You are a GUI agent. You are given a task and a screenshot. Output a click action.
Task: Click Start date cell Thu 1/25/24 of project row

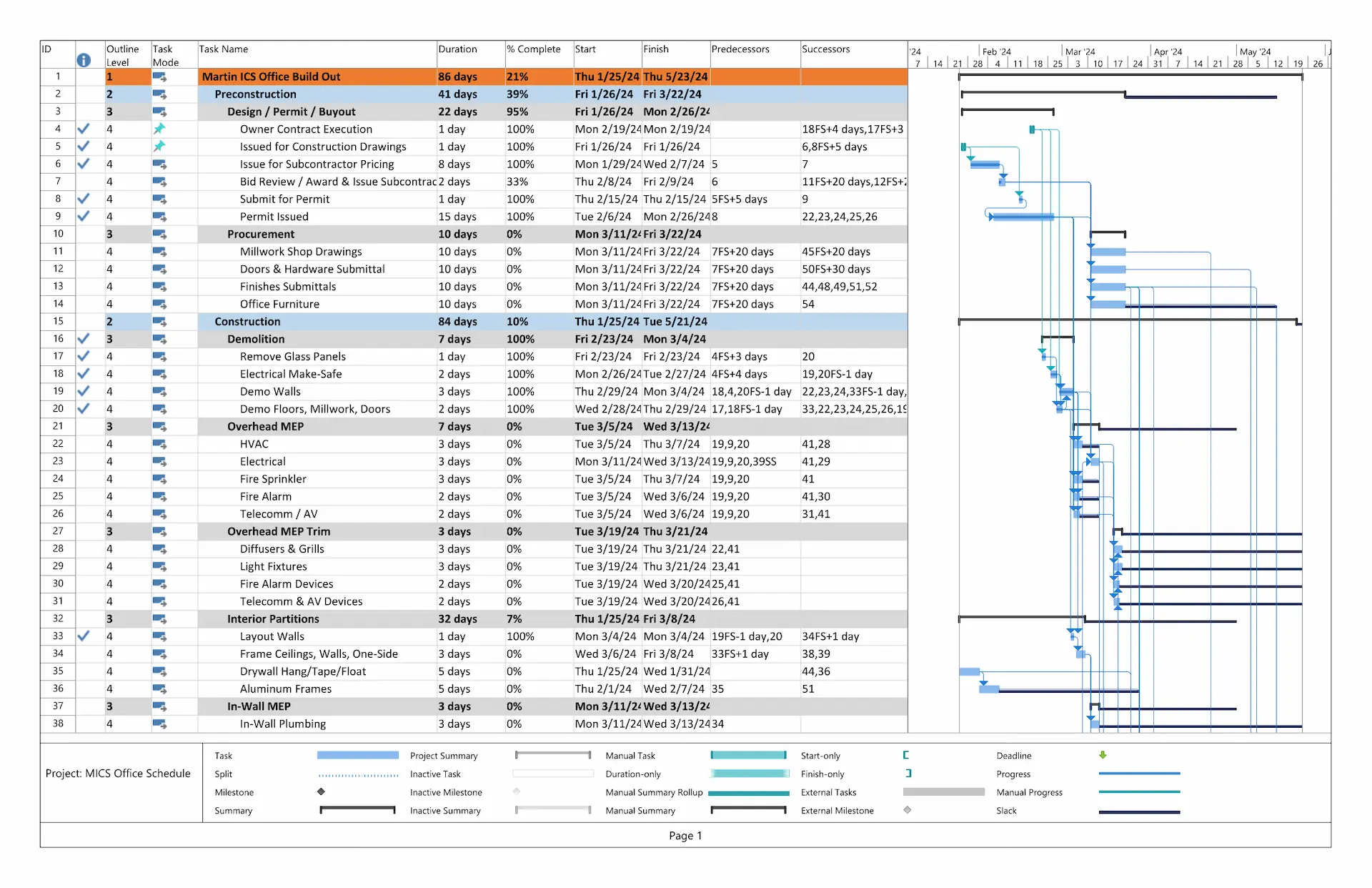[x=607, y=77]
